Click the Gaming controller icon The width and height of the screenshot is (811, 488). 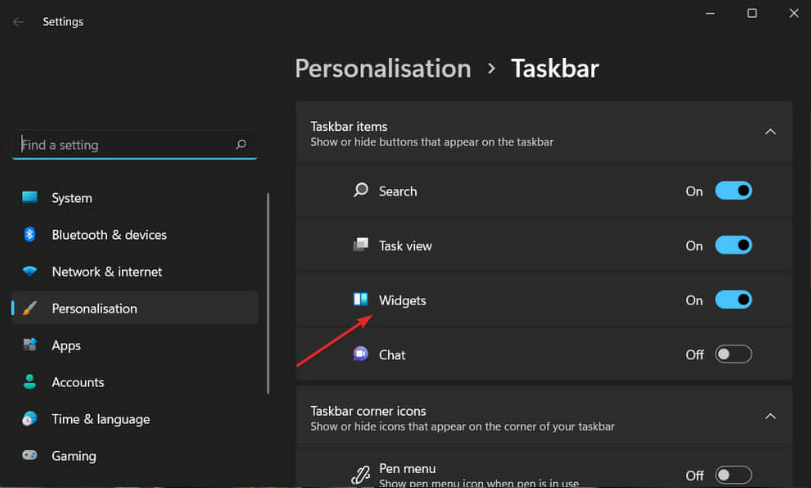pos(30,456)
